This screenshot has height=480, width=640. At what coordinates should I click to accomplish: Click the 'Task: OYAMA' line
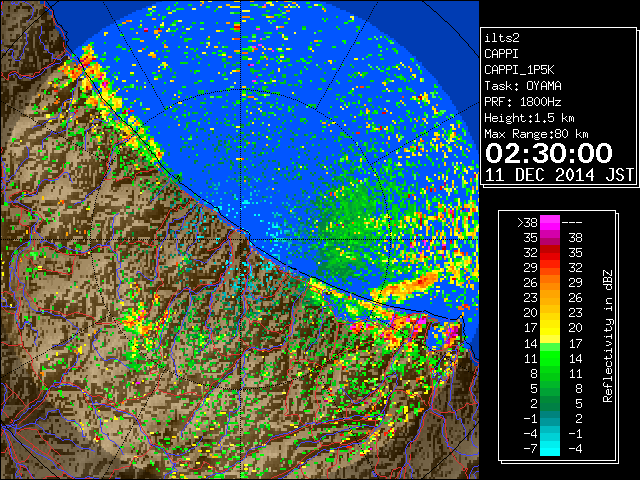(523, 86)
